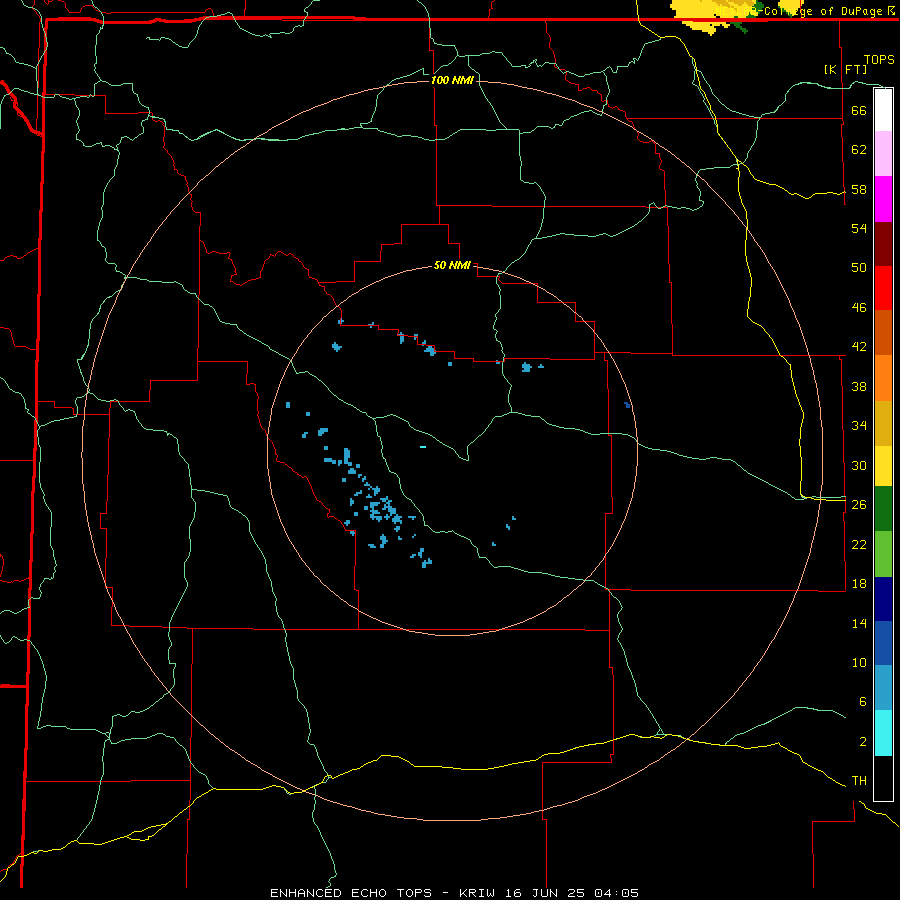
Task: Click the 'College of DuPage' credit text
Action: pos(824,11)
